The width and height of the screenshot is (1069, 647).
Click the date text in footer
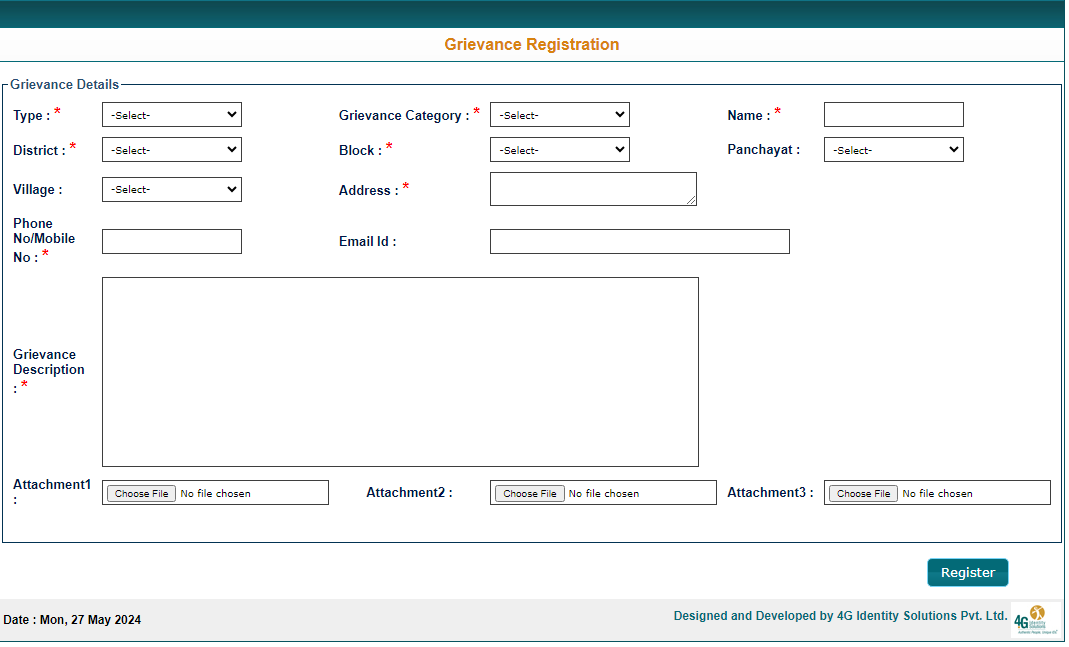pyautogui.click(x=72, y=620)
